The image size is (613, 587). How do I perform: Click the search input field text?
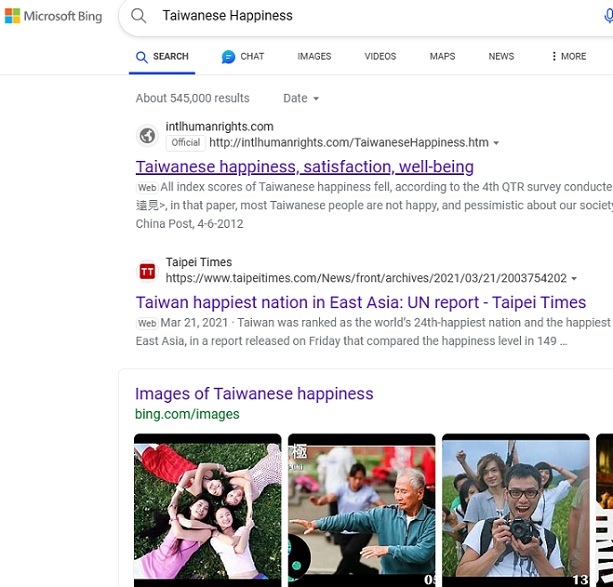click(x=228, y=16)
